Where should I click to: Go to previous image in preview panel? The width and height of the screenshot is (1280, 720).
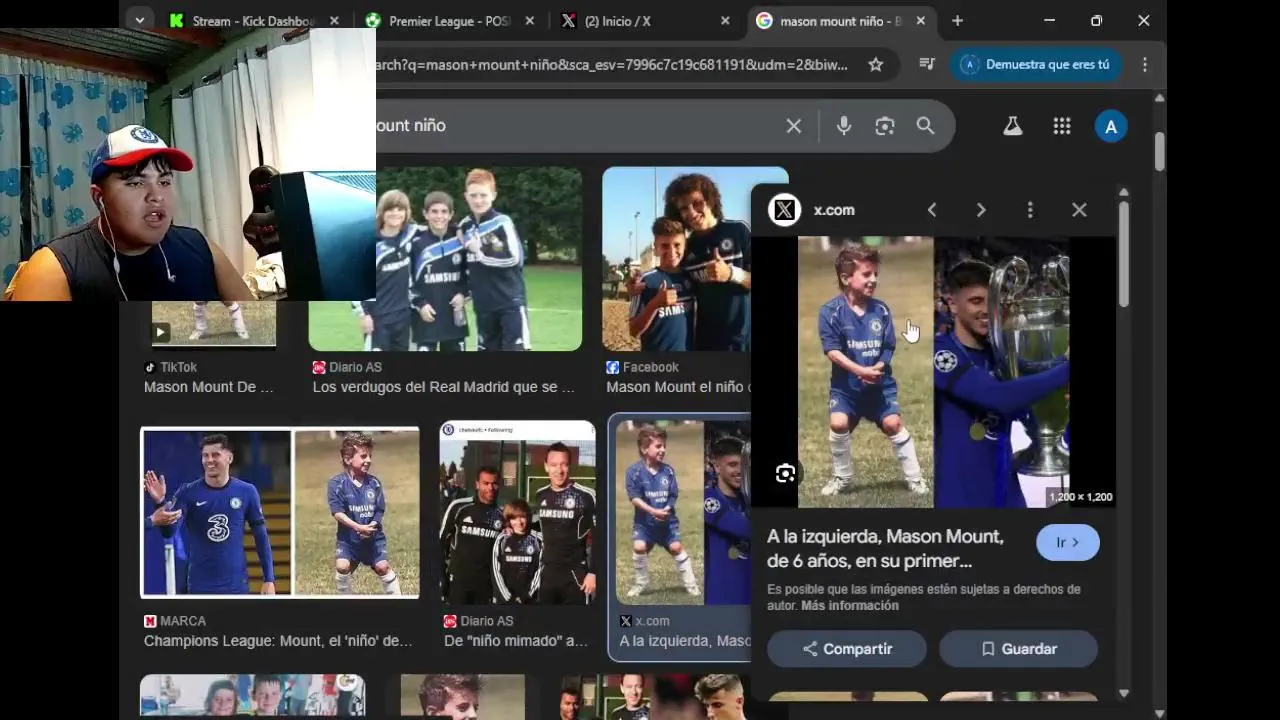click(x=932, y=210)
